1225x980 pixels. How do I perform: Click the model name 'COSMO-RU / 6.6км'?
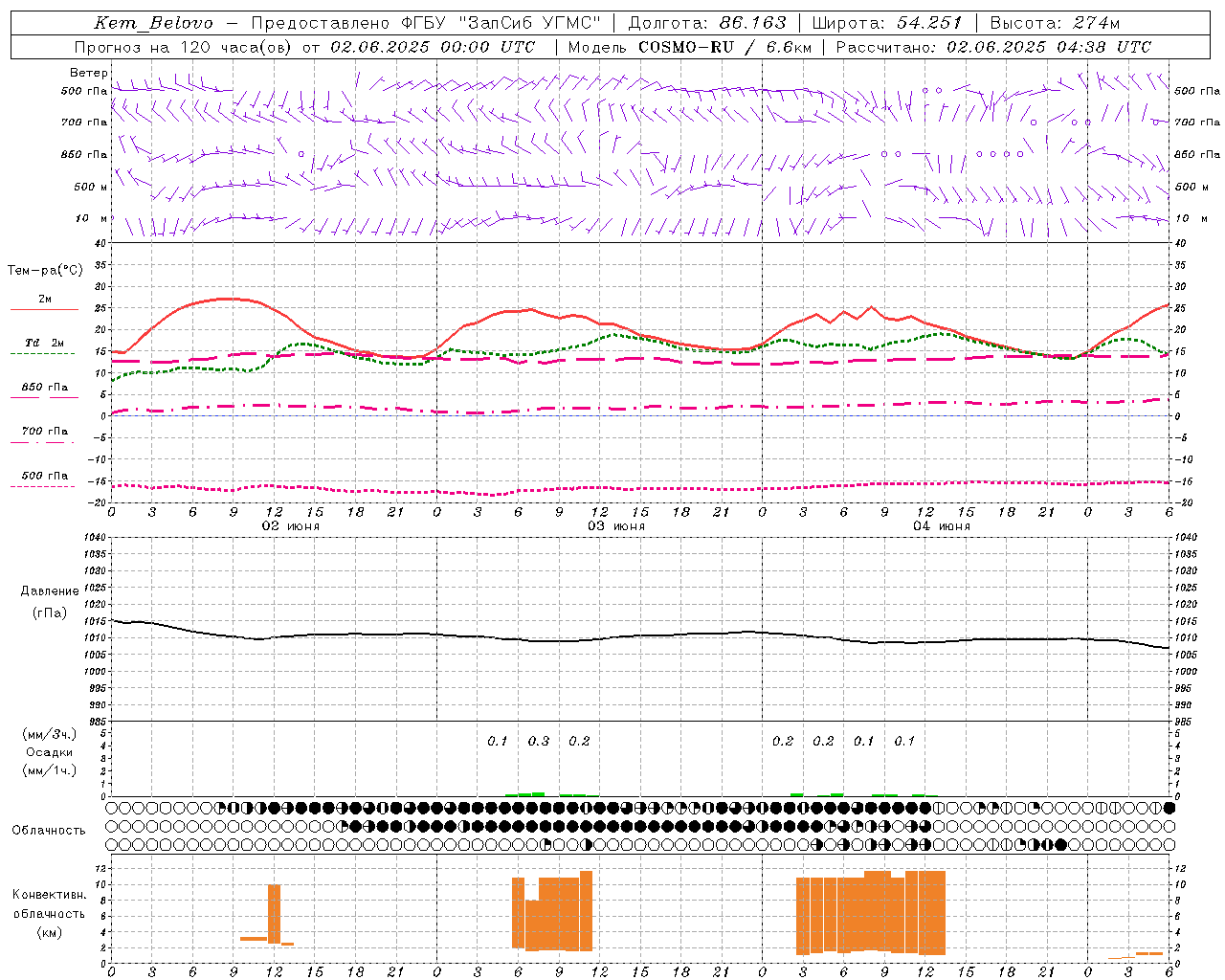coord(725,47)
